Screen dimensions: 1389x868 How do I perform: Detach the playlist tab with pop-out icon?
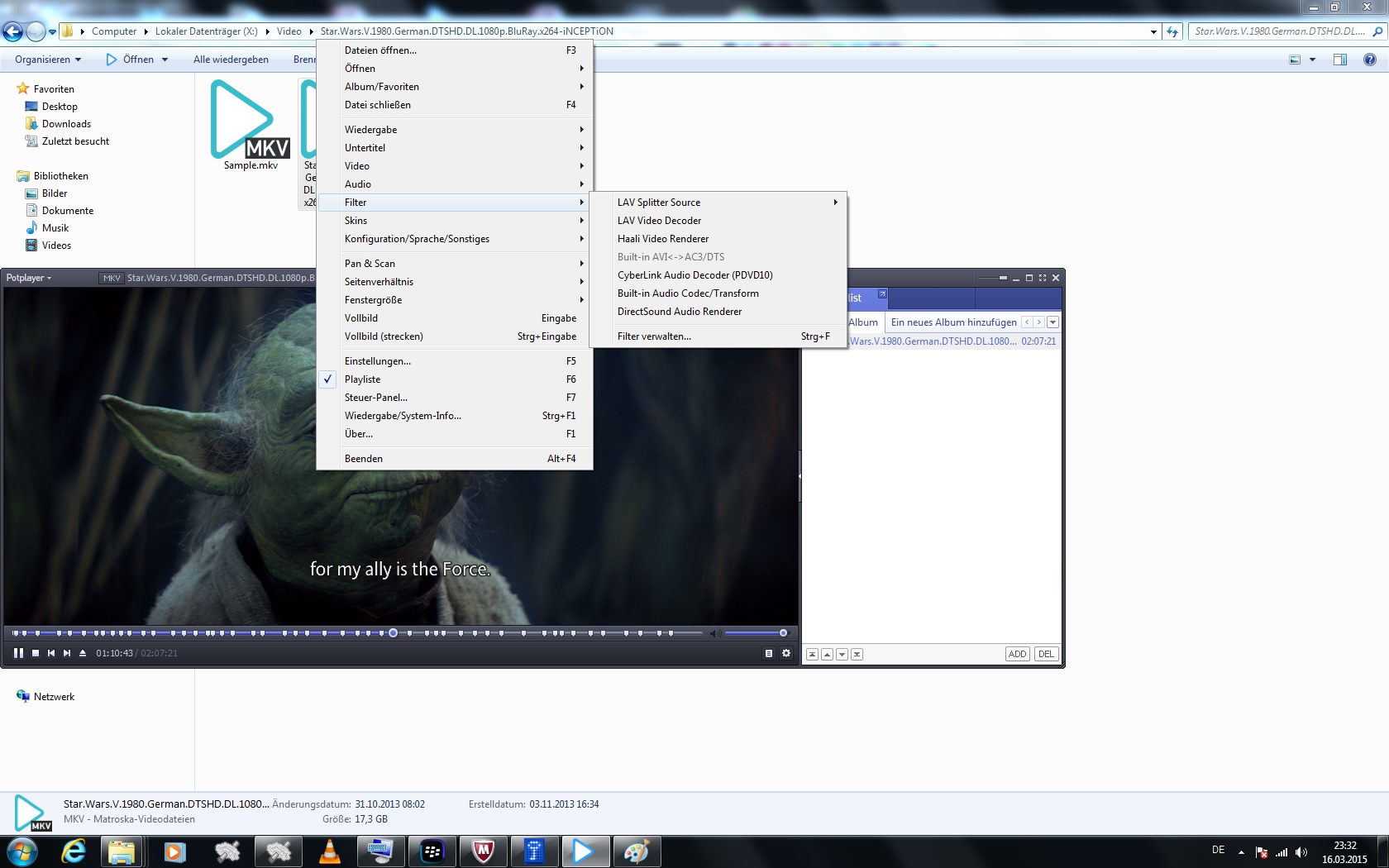(x=882, y=294)
